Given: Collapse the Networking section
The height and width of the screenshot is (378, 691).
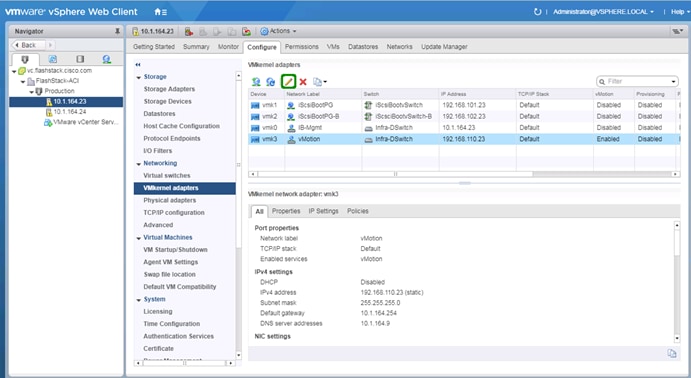Looking at the screenshot, I should click(x=139, y=164).
